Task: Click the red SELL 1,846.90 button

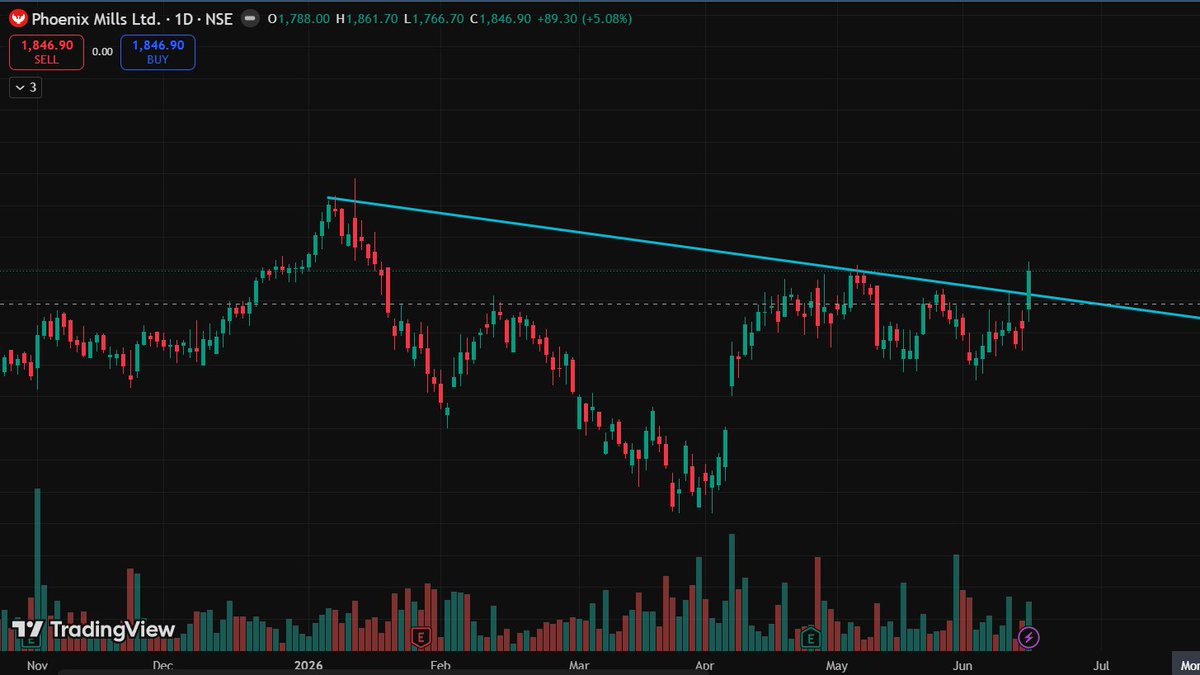Action: point(47,52)
